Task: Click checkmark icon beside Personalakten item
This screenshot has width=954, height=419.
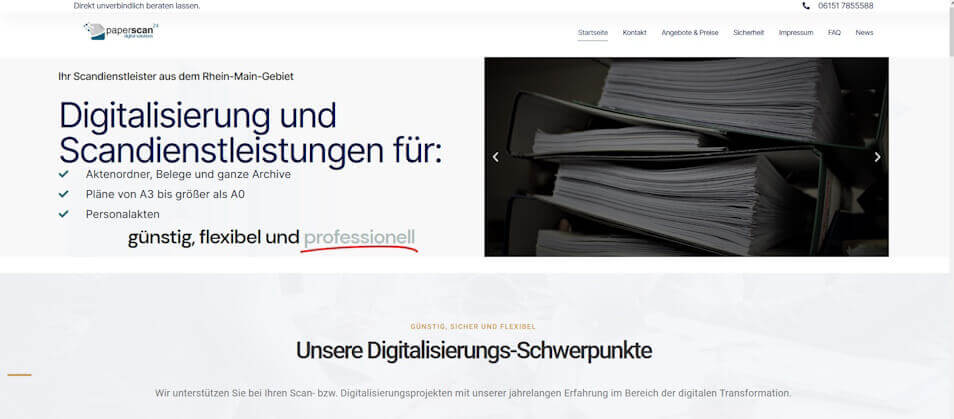Action: pos(63,214)
